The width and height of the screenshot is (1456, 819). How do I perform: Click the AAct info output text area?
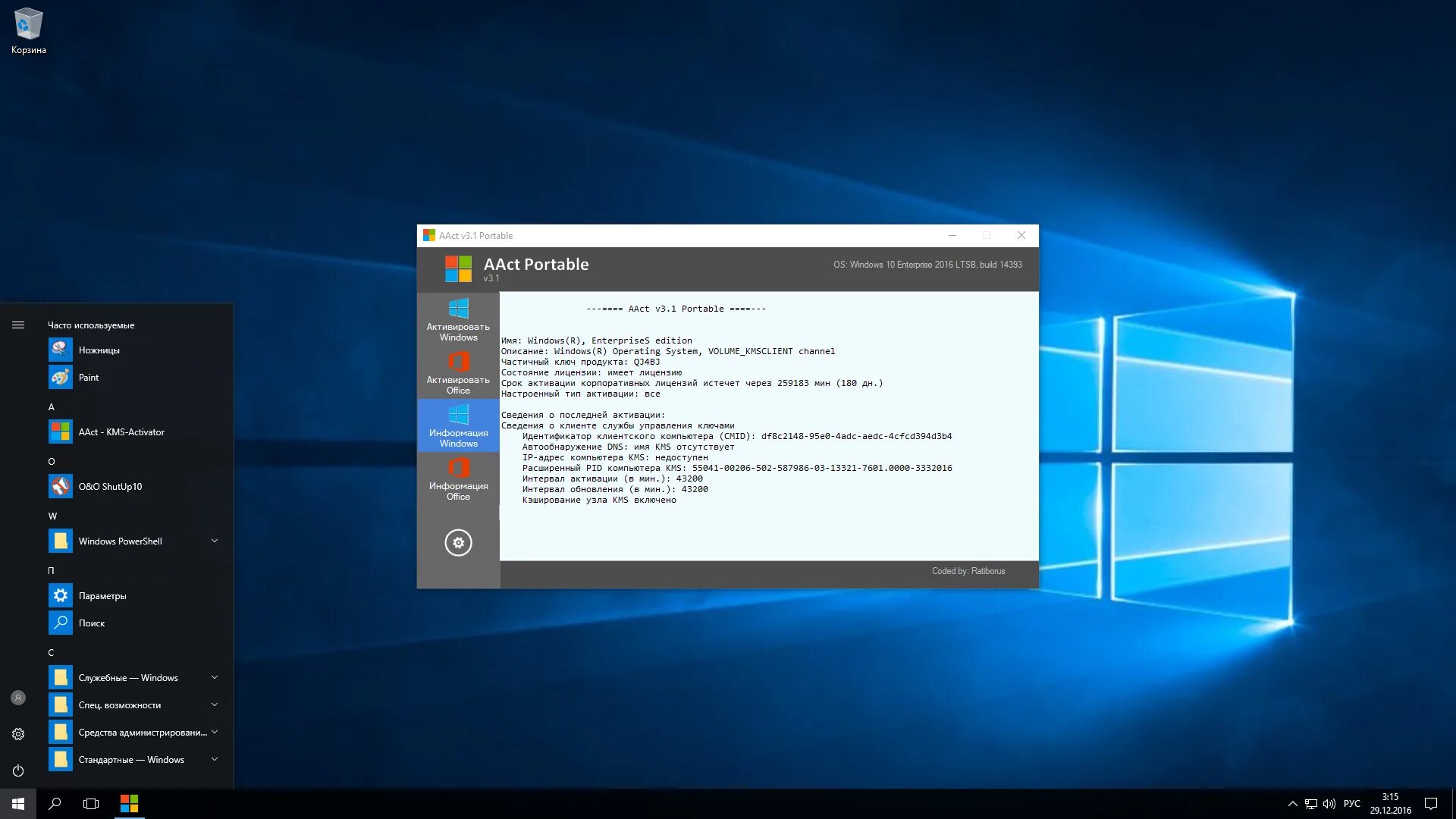pos(769,426)
